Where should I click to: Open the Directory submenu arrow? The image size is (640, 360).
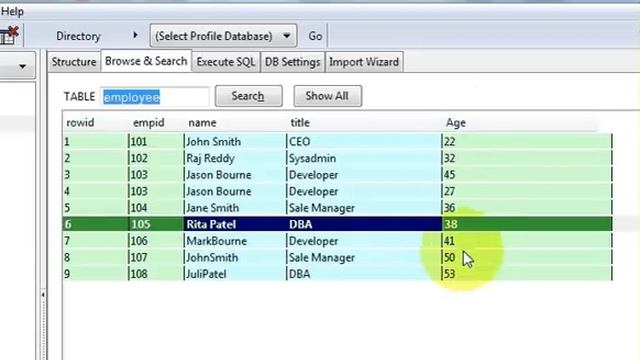135,36
